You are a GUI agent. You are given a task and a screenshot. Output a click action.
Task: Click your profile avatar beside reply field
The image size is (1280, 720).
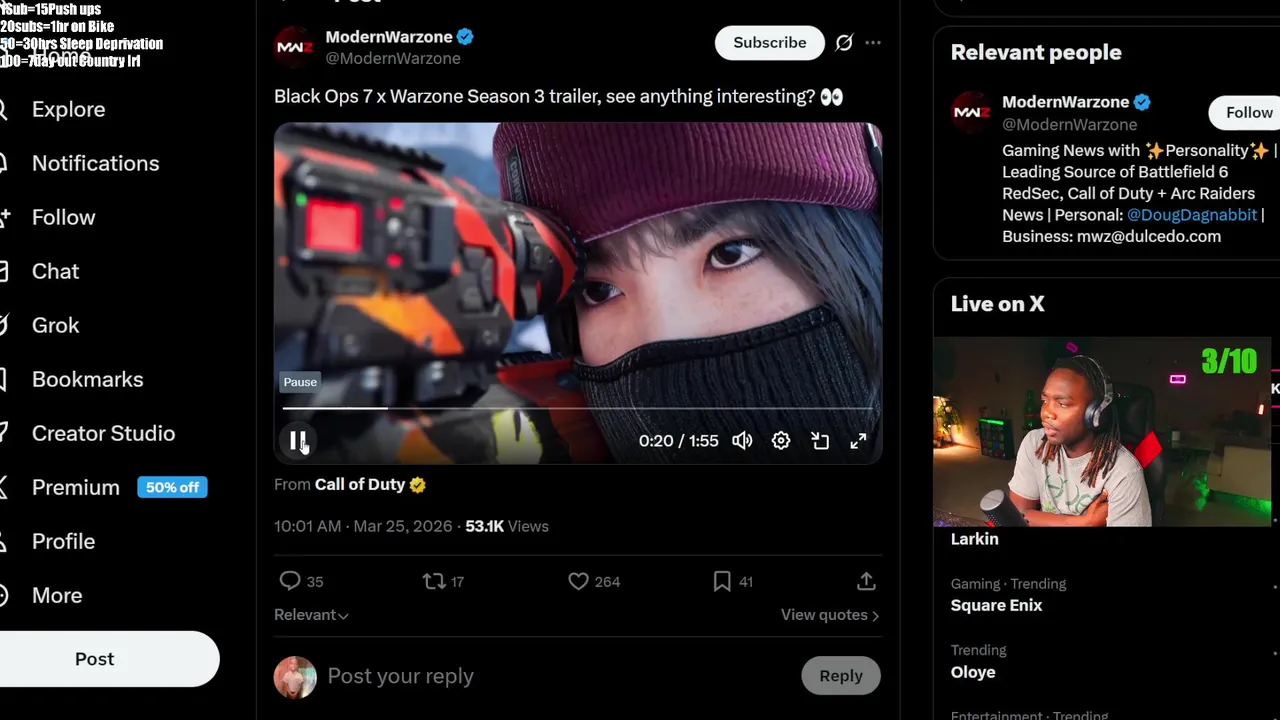[295, 677]
